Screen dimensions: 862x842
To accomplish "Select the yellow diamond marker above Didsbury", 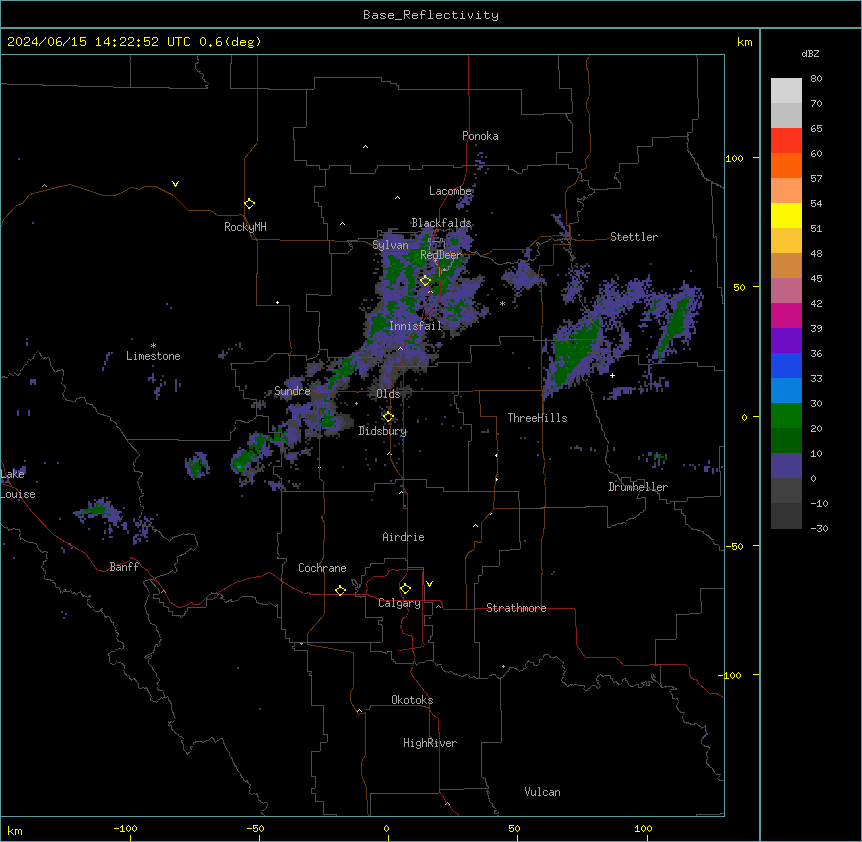I will click(x=388, y=417).
